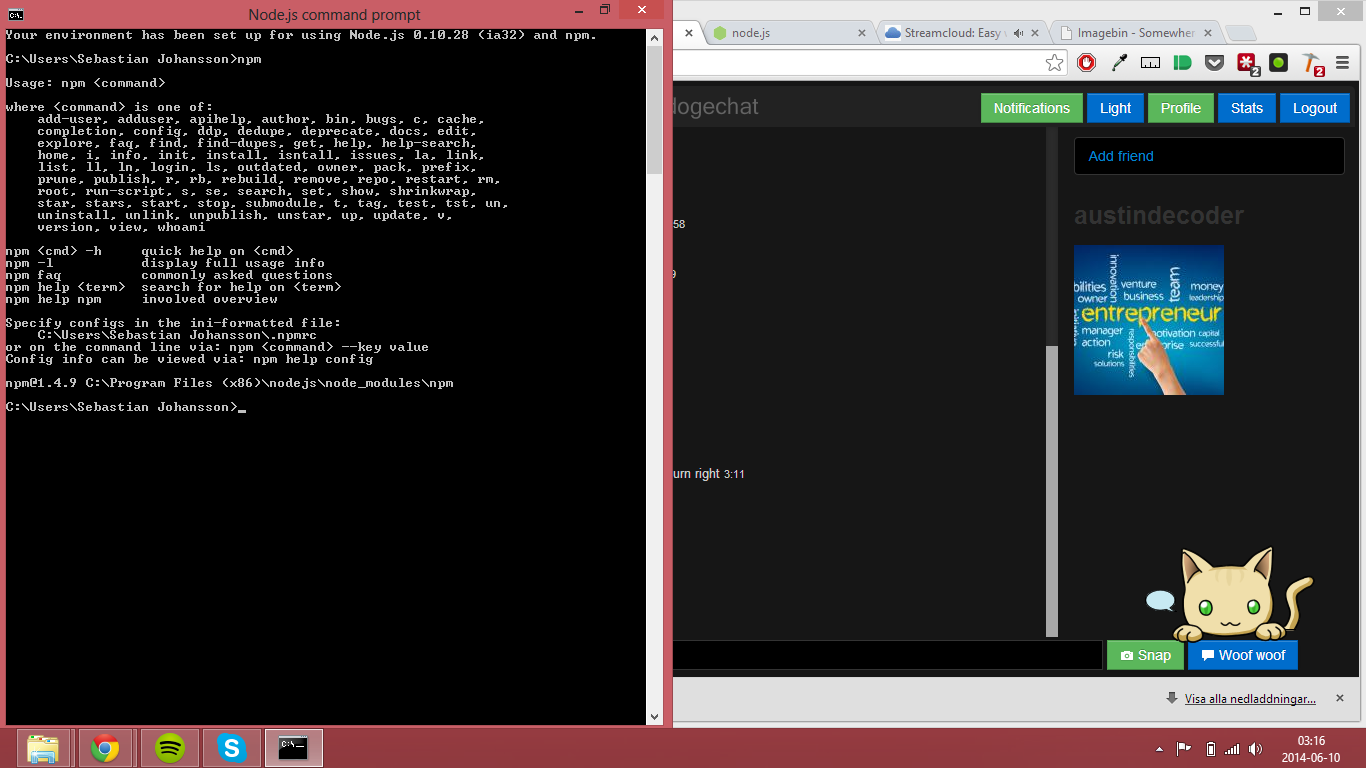Screen dimensions: 1366x768
Task: Close the Imagebin tab
Action: pyautogui.click(x=1209, y=33)
